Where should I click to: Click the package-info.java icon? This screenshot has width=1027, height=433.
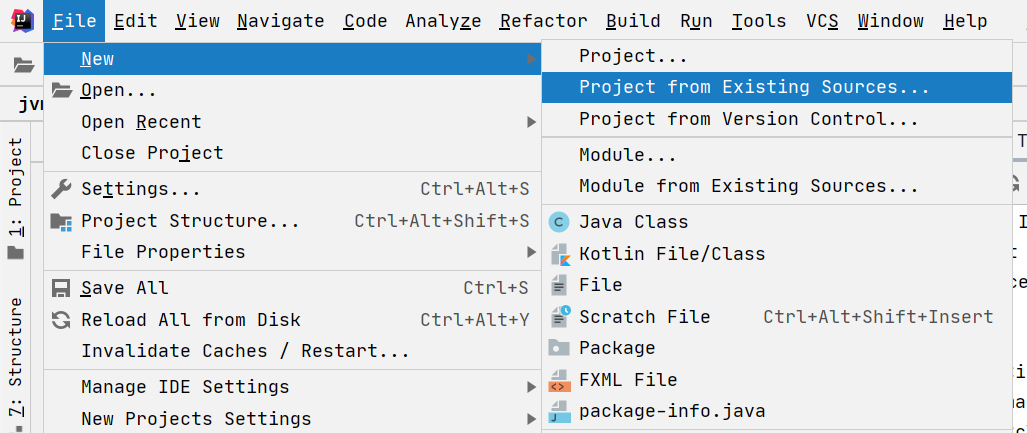[560, 411]
